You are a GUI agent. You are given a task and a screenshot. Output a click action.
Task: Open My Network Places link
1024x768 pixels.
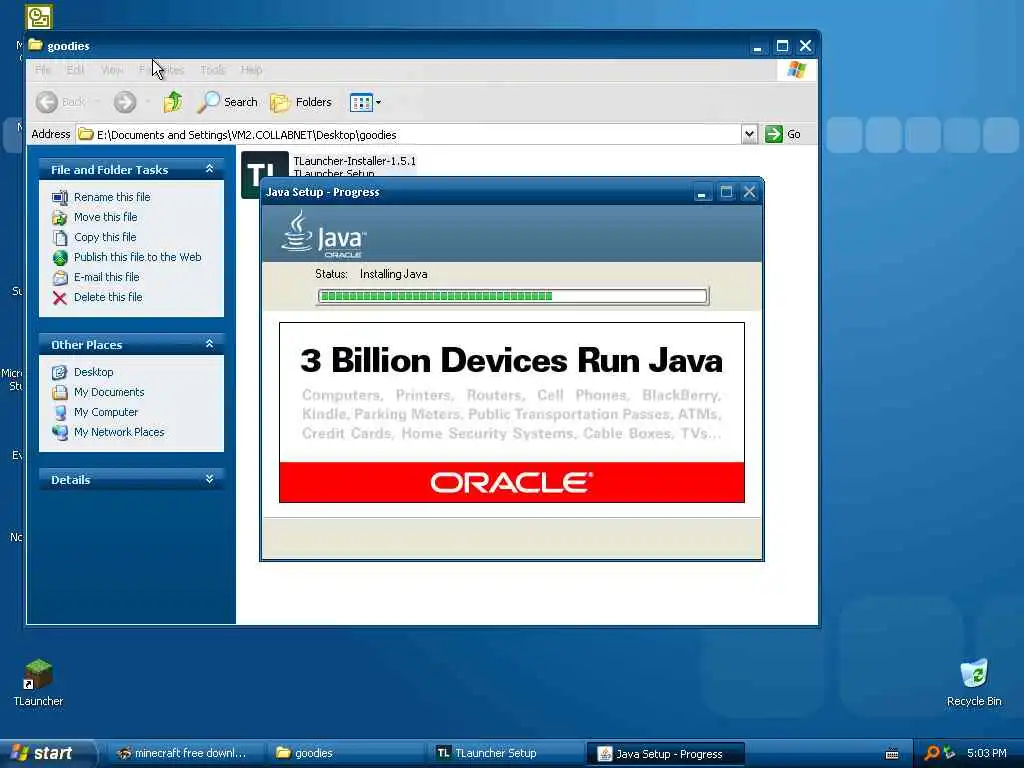pyautogui.click(x=119, y=432)
